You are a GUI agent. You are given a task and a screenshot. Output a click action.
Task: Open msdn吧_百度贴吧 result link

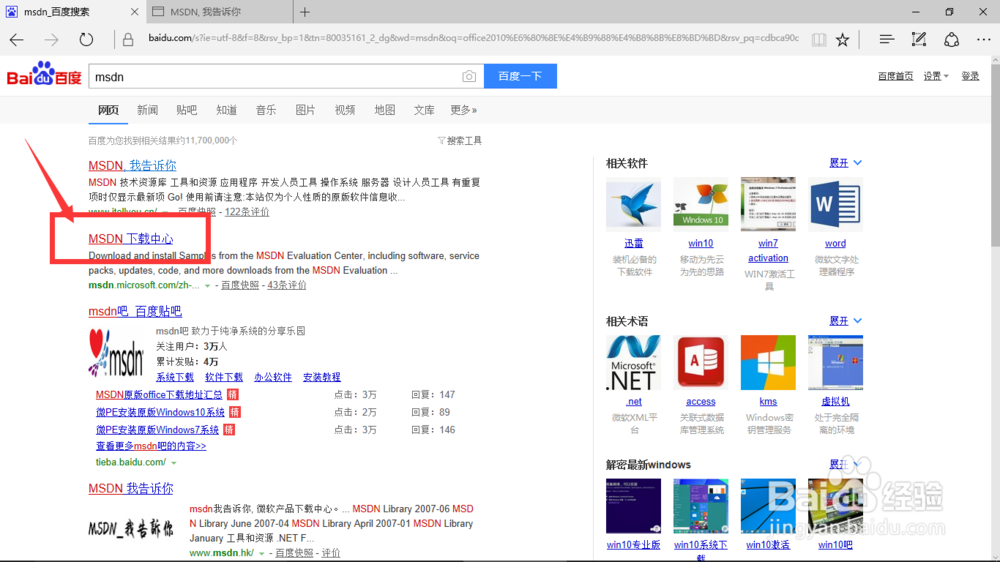point(135,311)
